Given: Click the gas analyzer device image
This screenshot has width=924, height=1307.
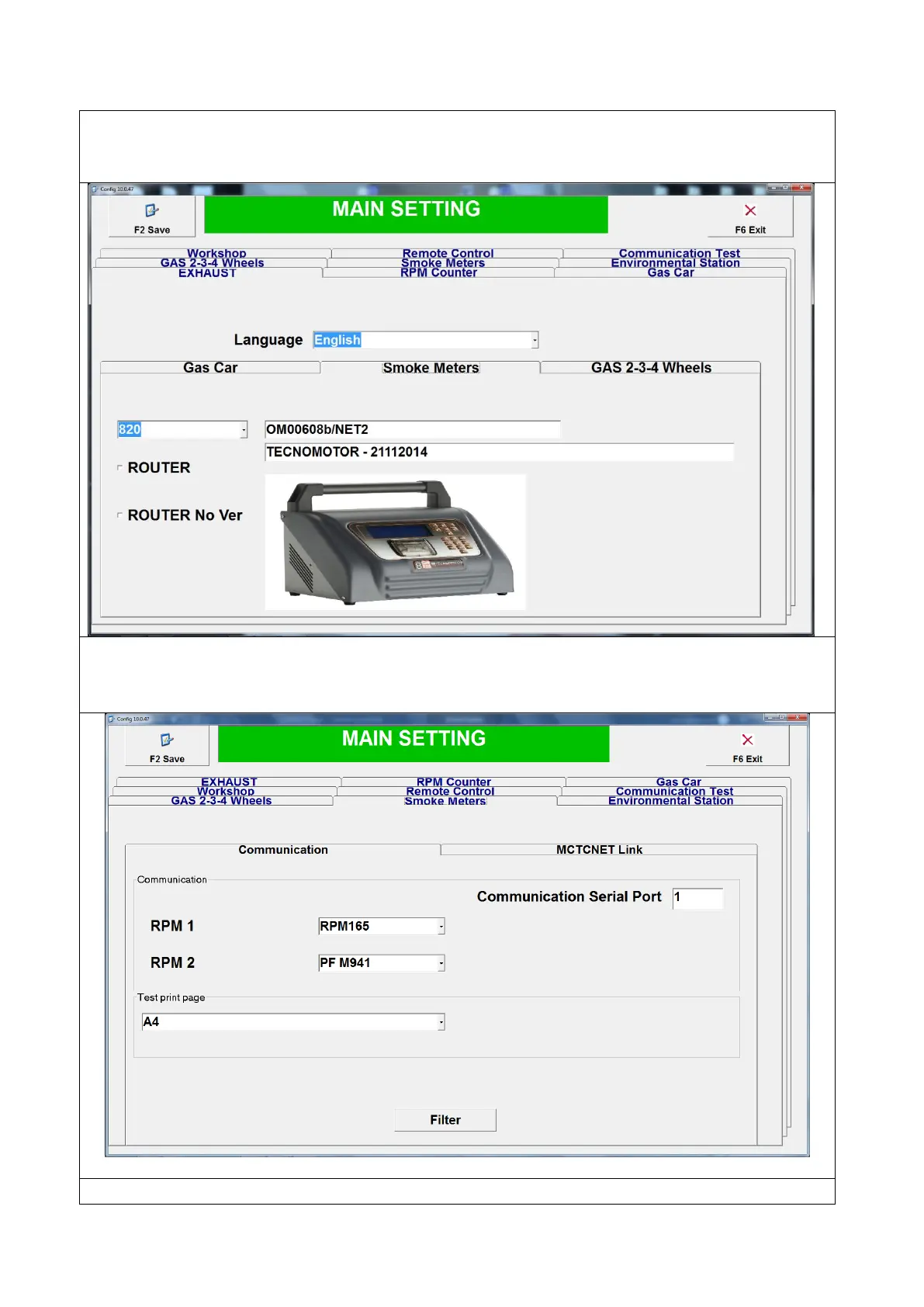Looking at the screenshot, I should (396, 542).
